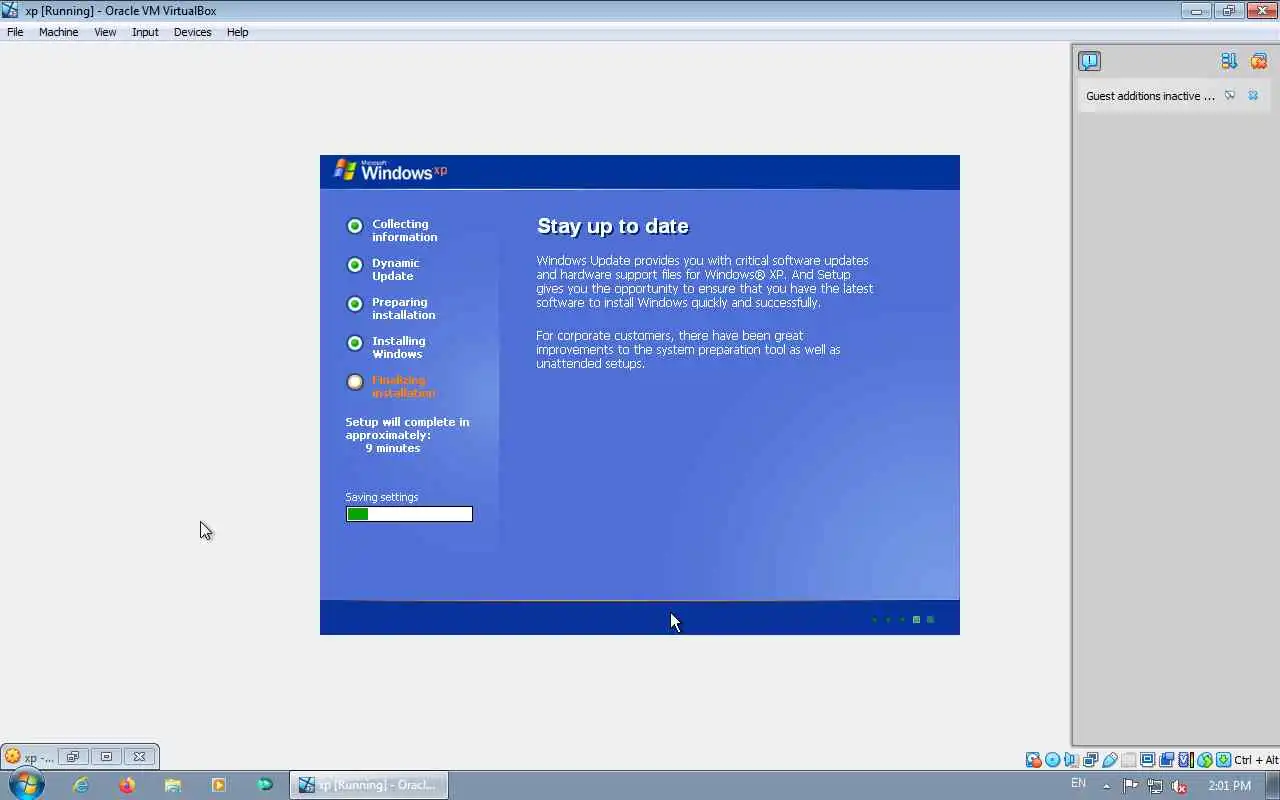Image resolution: width=1280 pixels, height=800 pixels.
Task: Click the USB devices status icon
Action: click(1109, 760)
